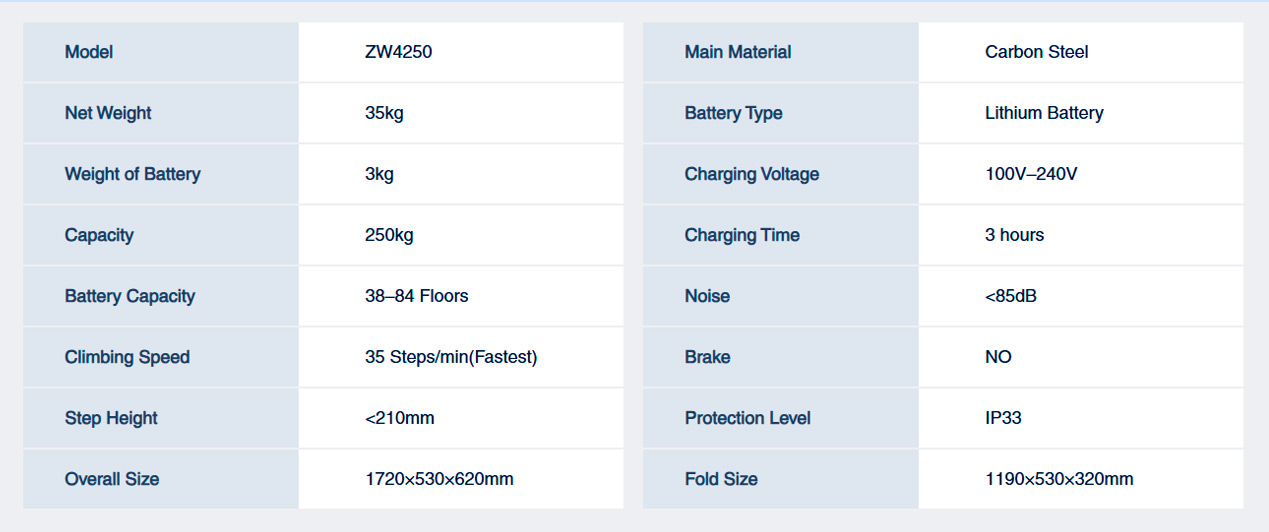
Task: Click the Step Height label
Action: (111, 418)
